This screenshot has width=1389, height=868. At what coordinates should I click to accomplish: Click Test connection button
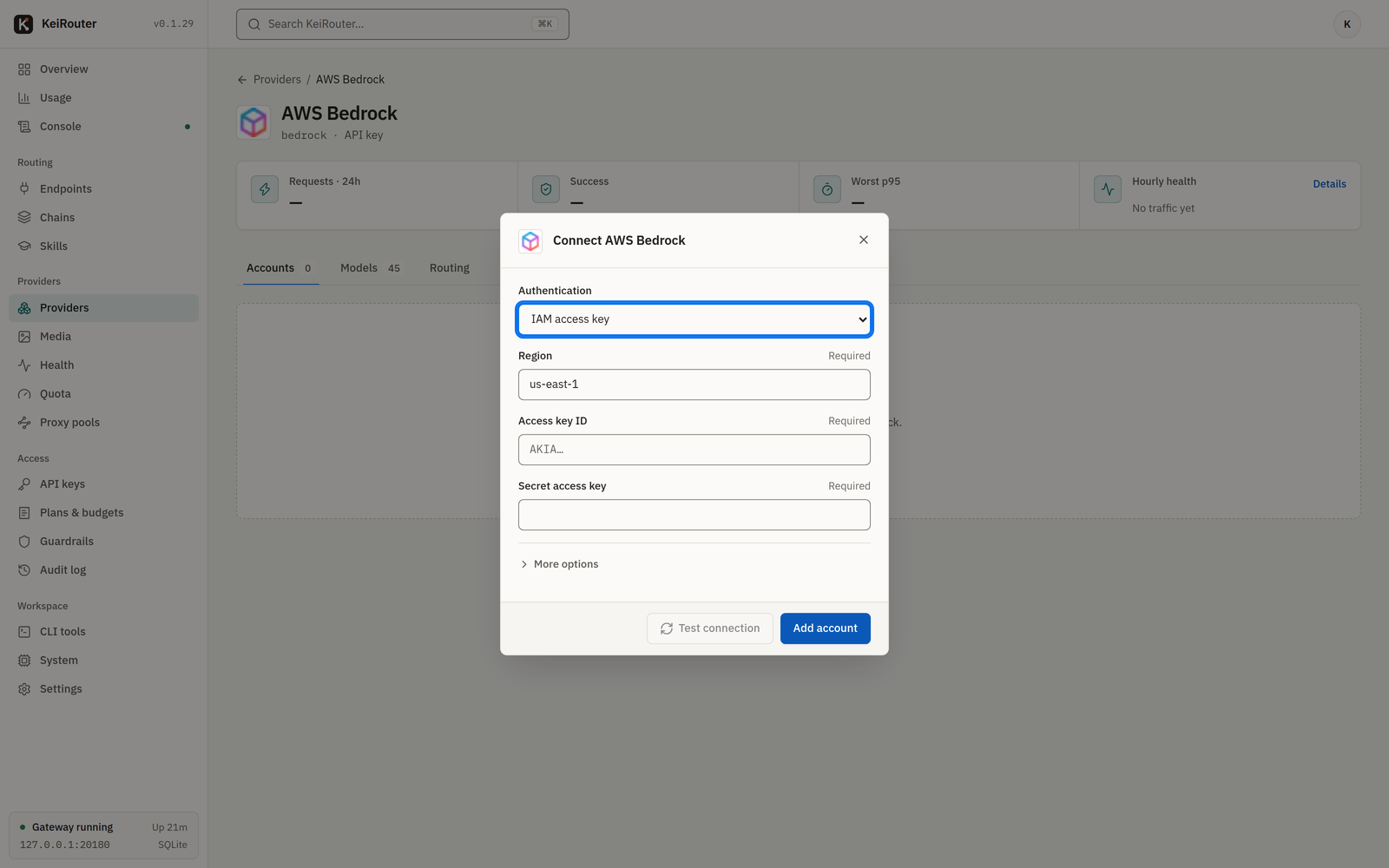pos(709,628)
